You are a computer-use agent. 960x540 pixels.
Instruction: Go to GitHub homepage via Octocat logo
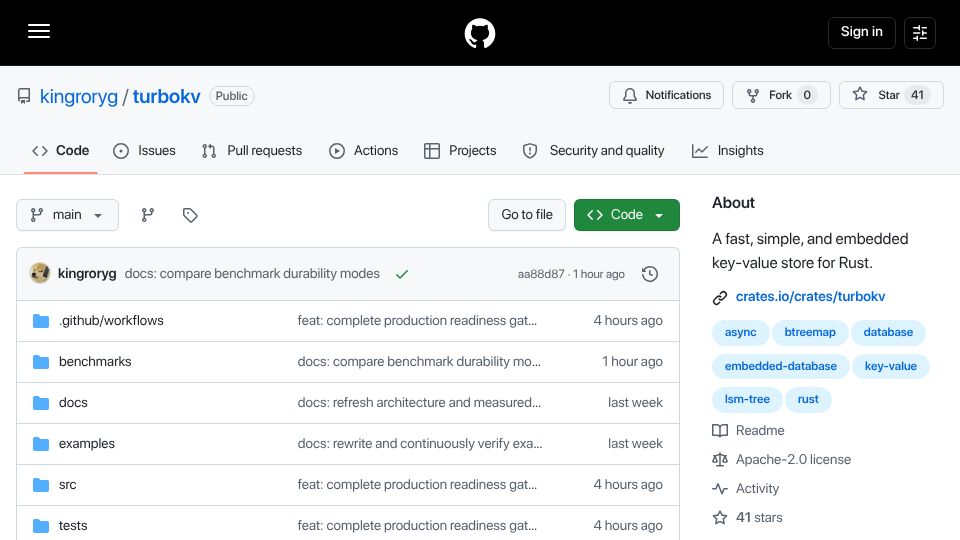[479, 33]
